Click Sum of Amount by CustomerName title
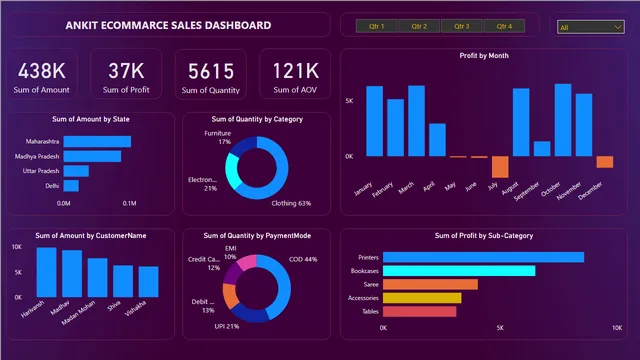This screenshot has height=360, width=640. click(x=91, y=236)
